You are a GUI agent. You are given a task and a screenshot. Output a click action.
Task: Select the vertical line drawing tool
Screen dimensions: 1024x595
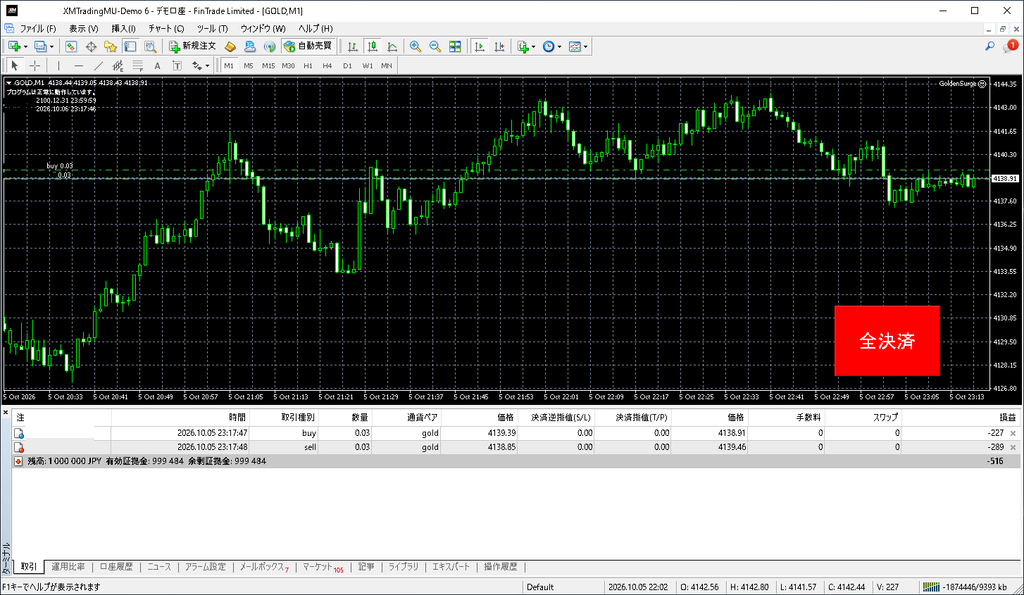click(59, 65)
